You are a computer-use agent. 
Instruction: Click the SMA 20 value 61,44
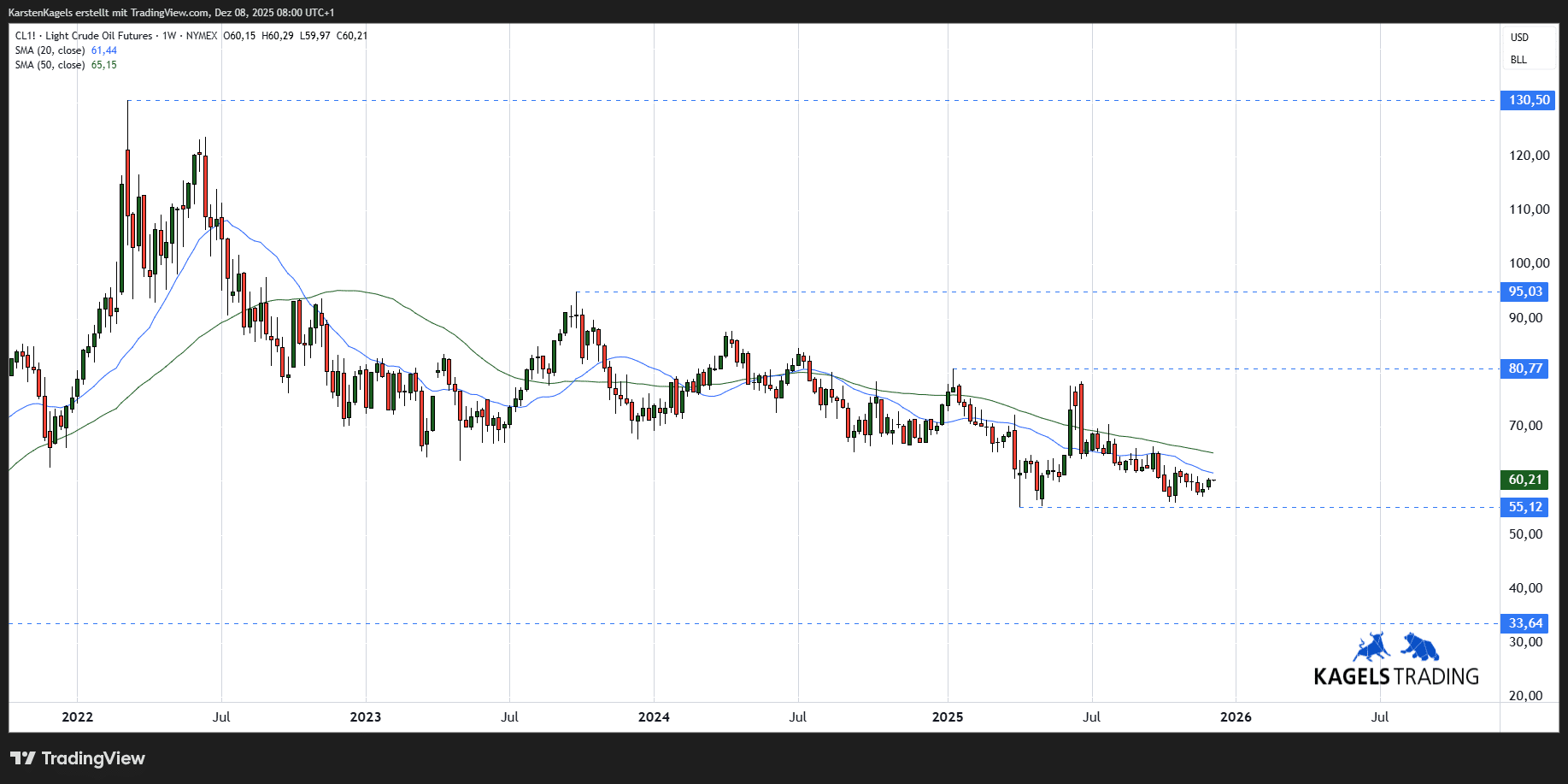[104, 50]
